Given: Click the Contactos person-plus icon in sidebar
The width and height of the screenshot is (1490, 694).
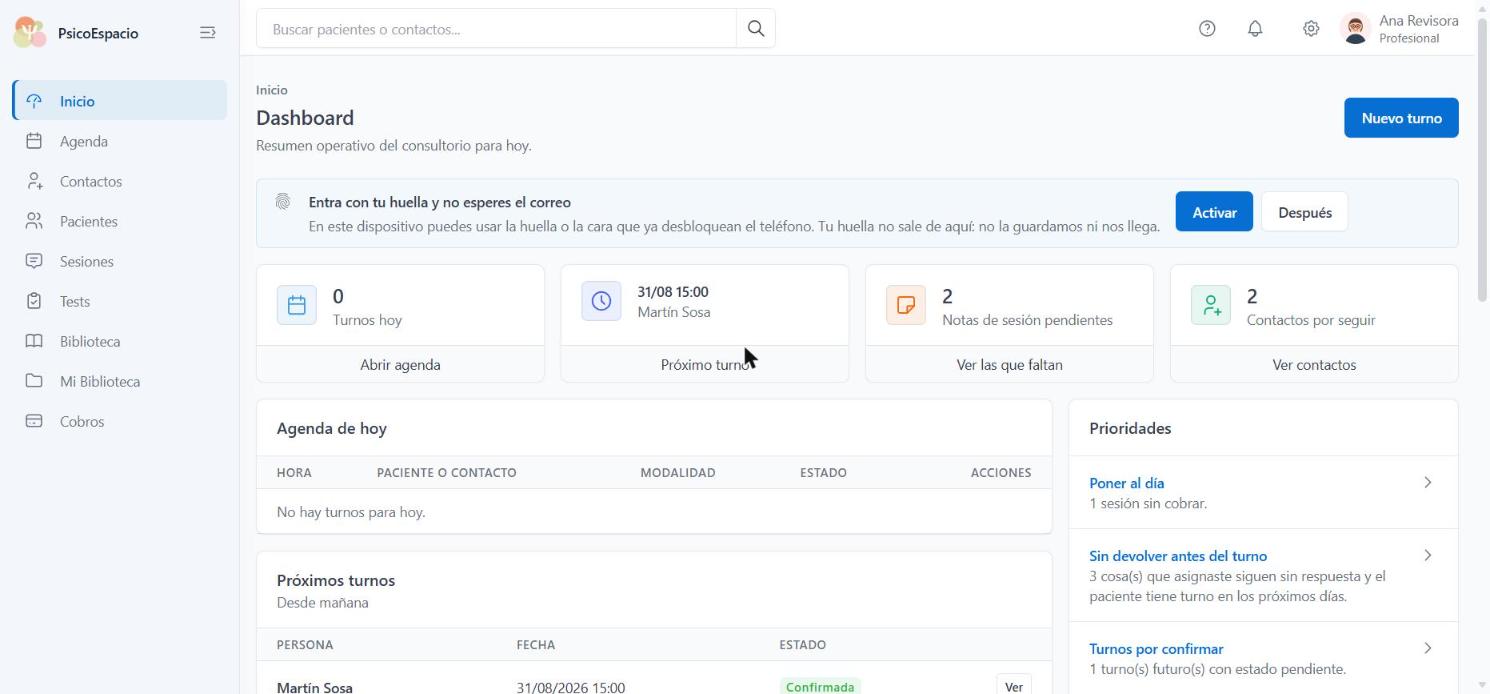Looking at the screenshot, I should pos(34,181).
